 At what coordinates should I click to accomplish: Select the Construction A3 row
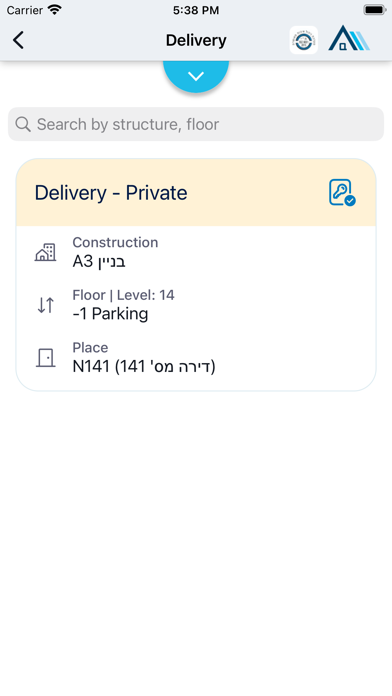tap(196, 253)
